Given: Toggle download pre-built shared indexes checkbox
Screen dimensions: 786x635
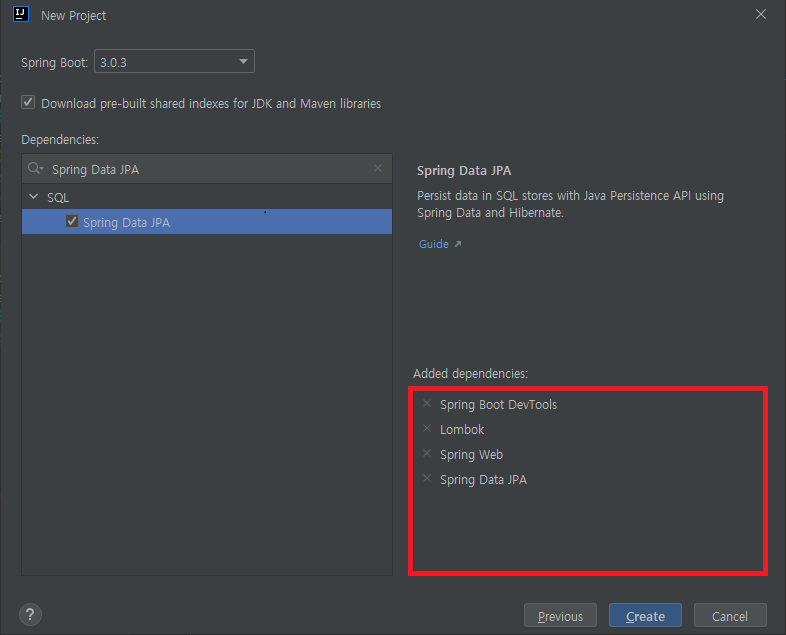Looking at the screenshot, I should pyautogui.click(x=28, y=103).
